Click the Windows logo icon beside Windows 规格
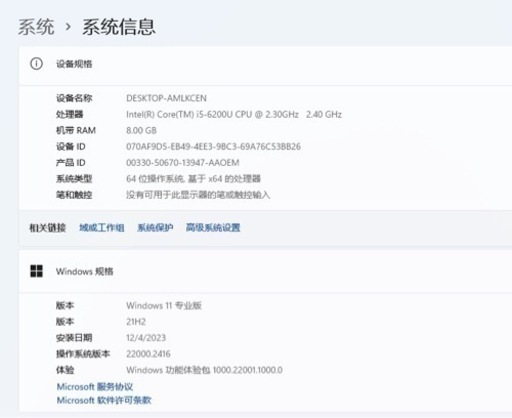This screenshot has width=512, height=418. pos(36,271)
